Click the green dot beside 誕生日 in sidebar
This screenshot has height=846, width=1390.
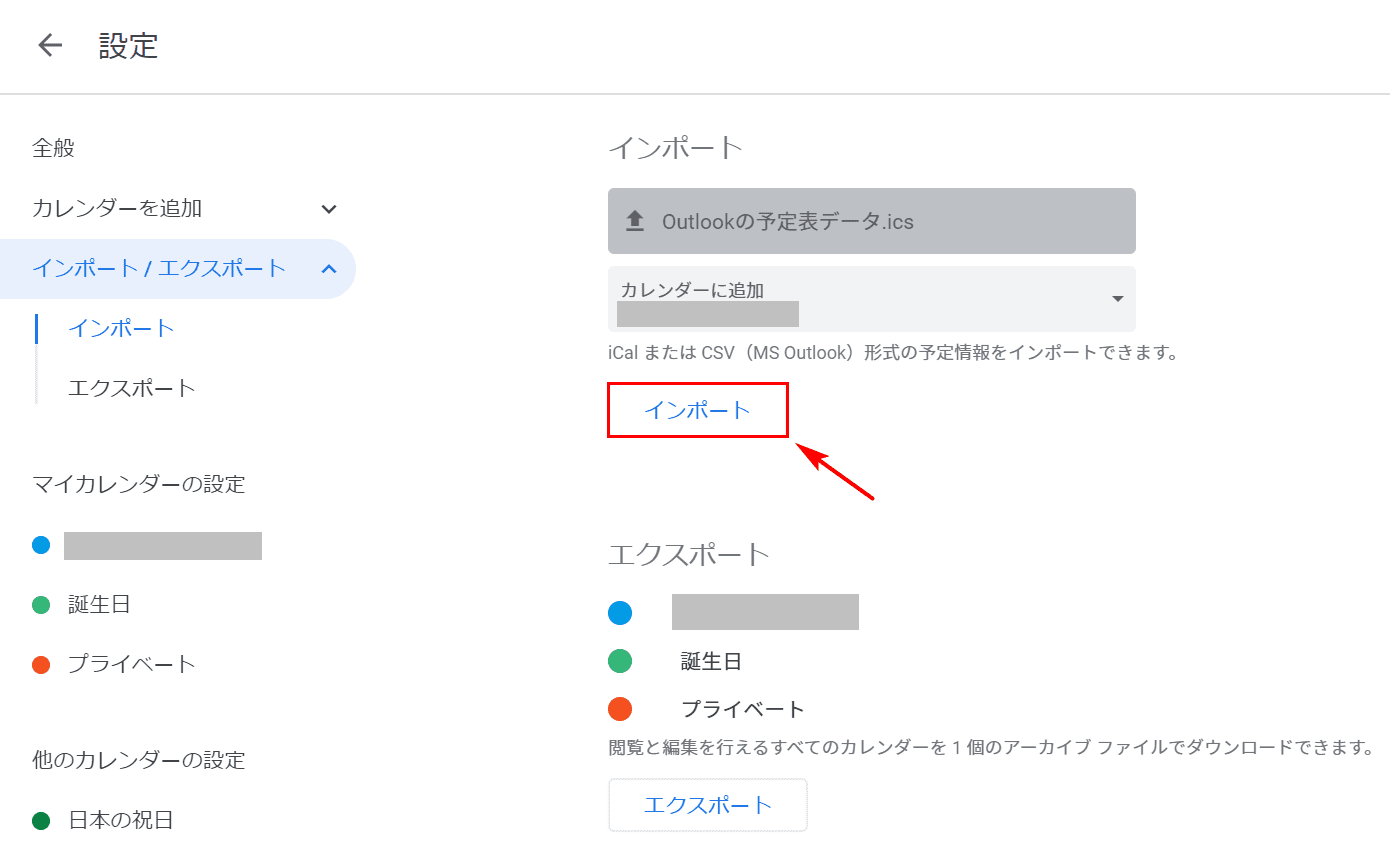41,605
